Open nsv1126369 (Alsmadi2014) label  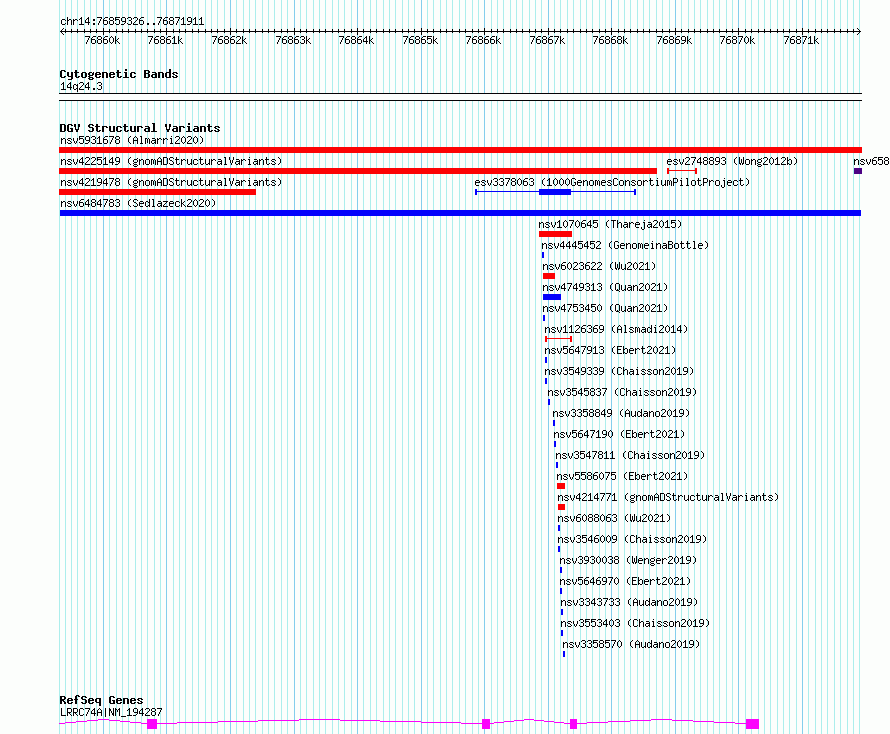(616, 329)
